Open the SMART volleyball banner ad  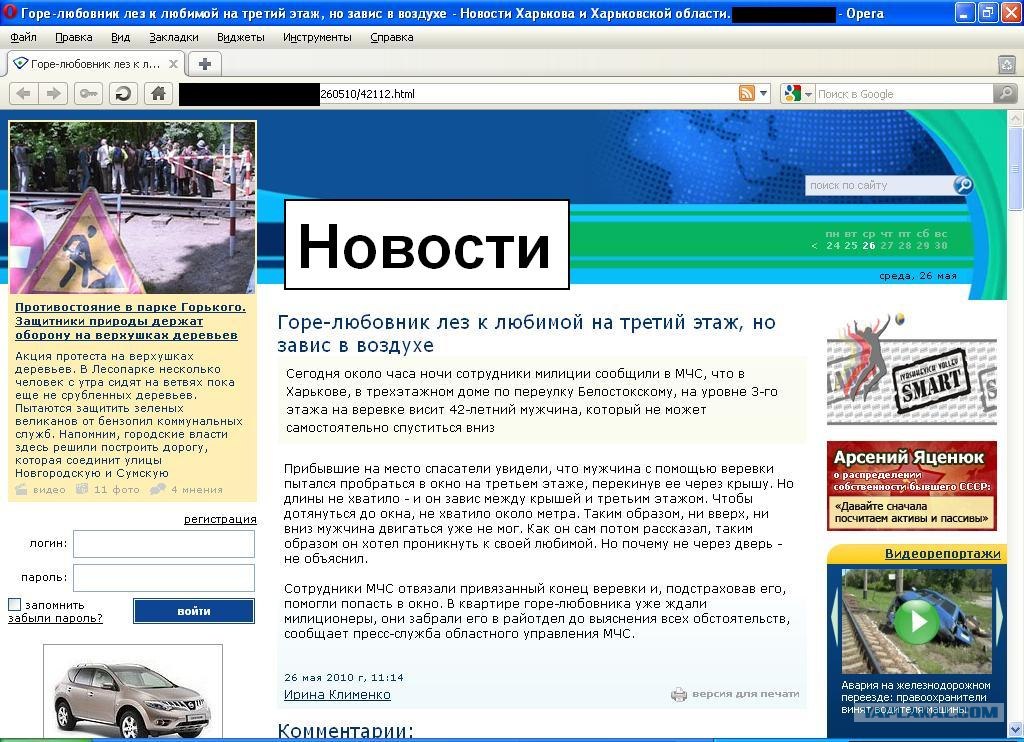pos(912,369)
